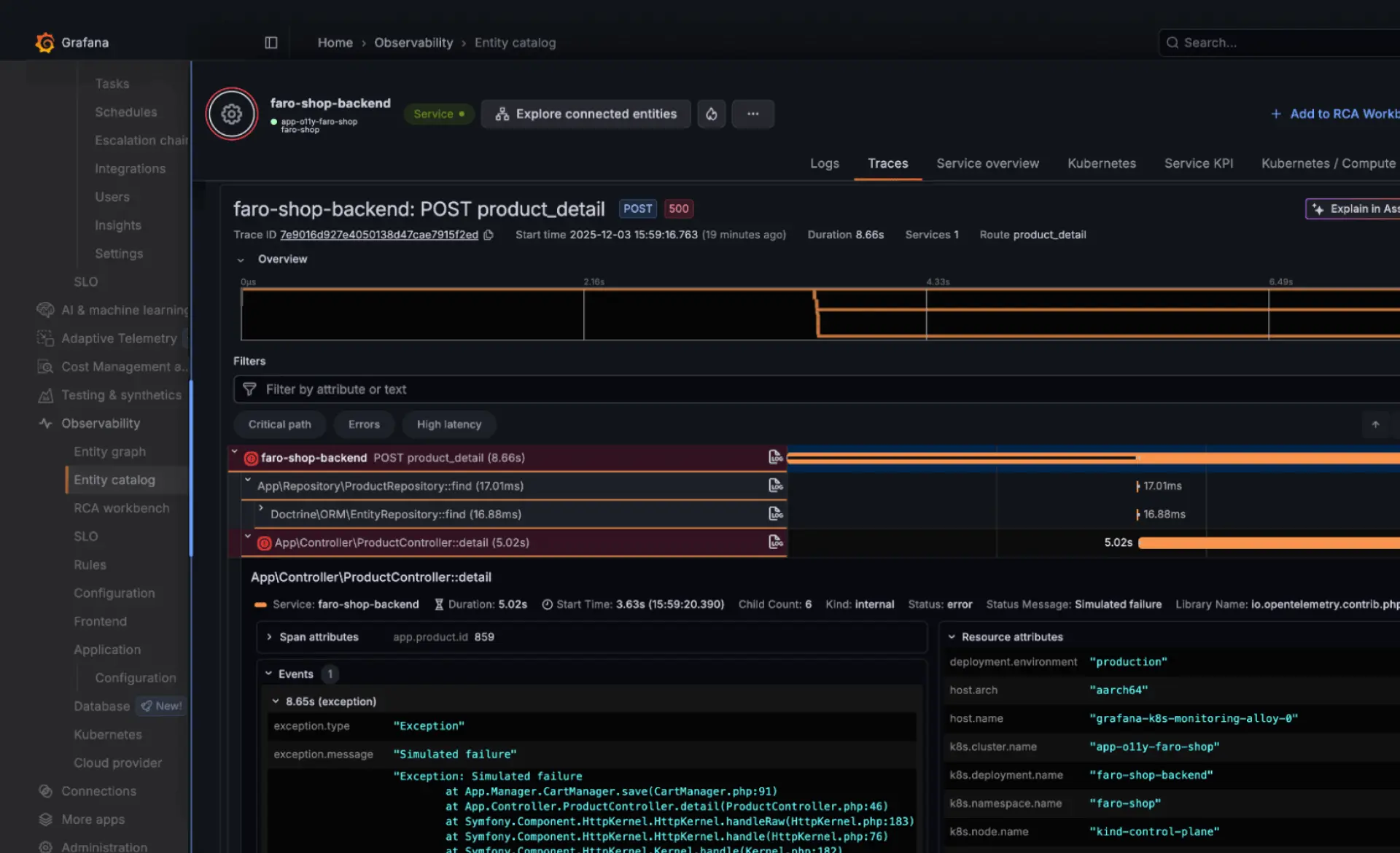Click the search magnifier icon
Image resolution: width=1400 pixels, height=853 pixels.
1172,42
